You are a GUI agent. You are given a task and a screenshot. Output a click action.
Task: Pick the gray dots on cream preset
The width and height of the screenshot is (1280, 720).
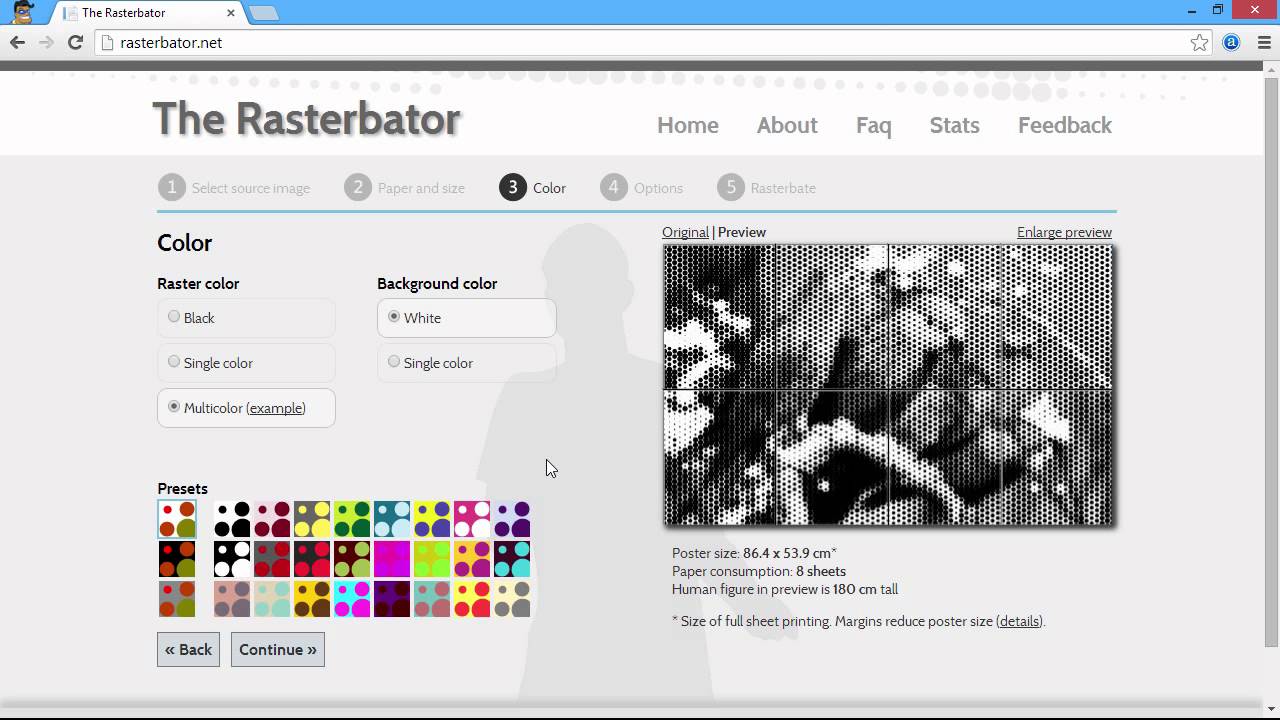point(512,600)
